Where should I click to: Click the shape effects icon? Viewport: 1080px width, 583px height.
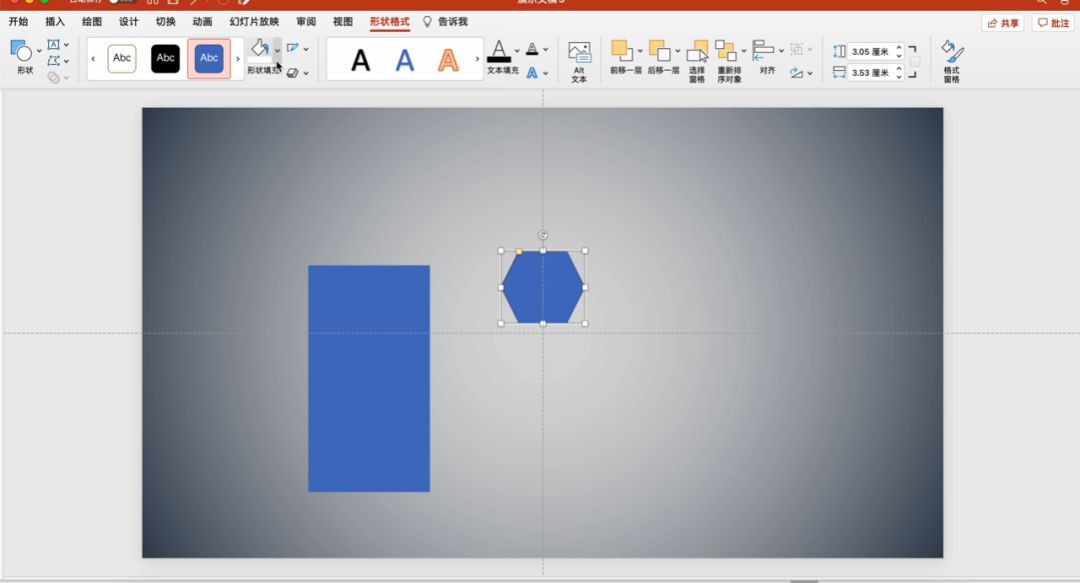(x=293, y=72)
